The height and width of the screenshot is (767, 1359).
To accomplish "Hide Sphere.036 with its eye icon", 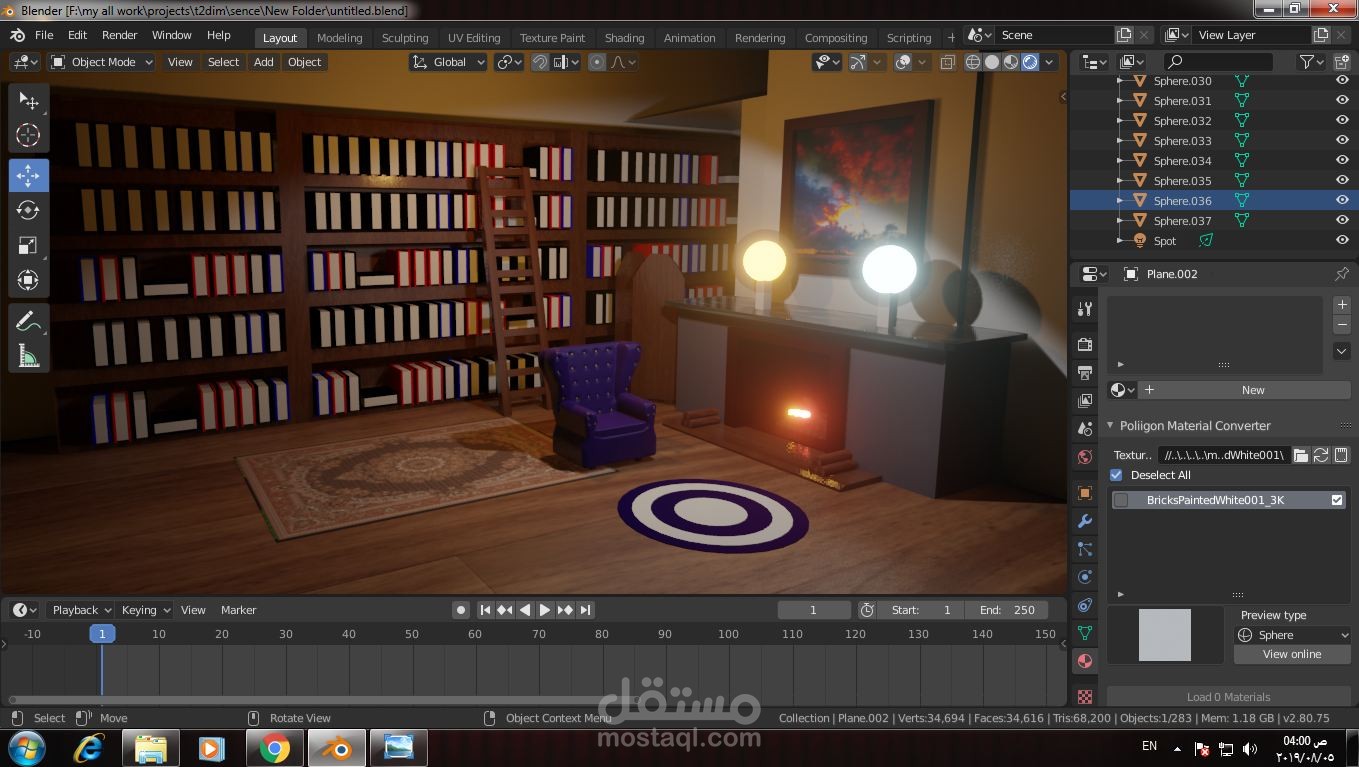I will coord(1342,201).
